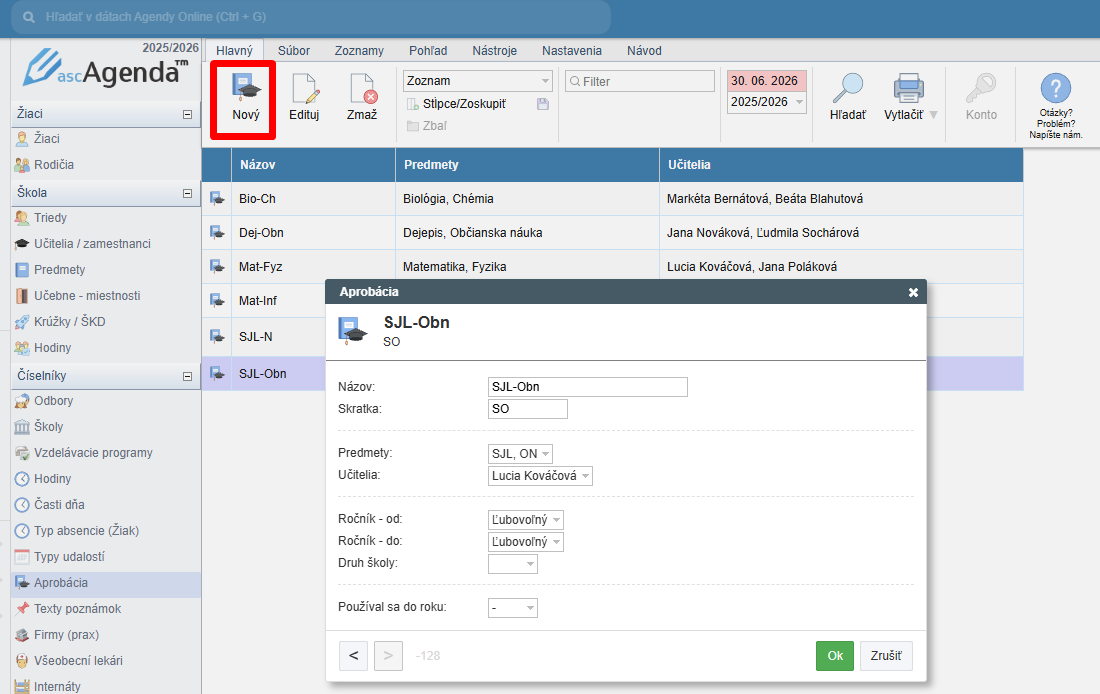1100x694 pixels.
Task: Click the 30. 06. 2026 date field
Action: [766, 81]
